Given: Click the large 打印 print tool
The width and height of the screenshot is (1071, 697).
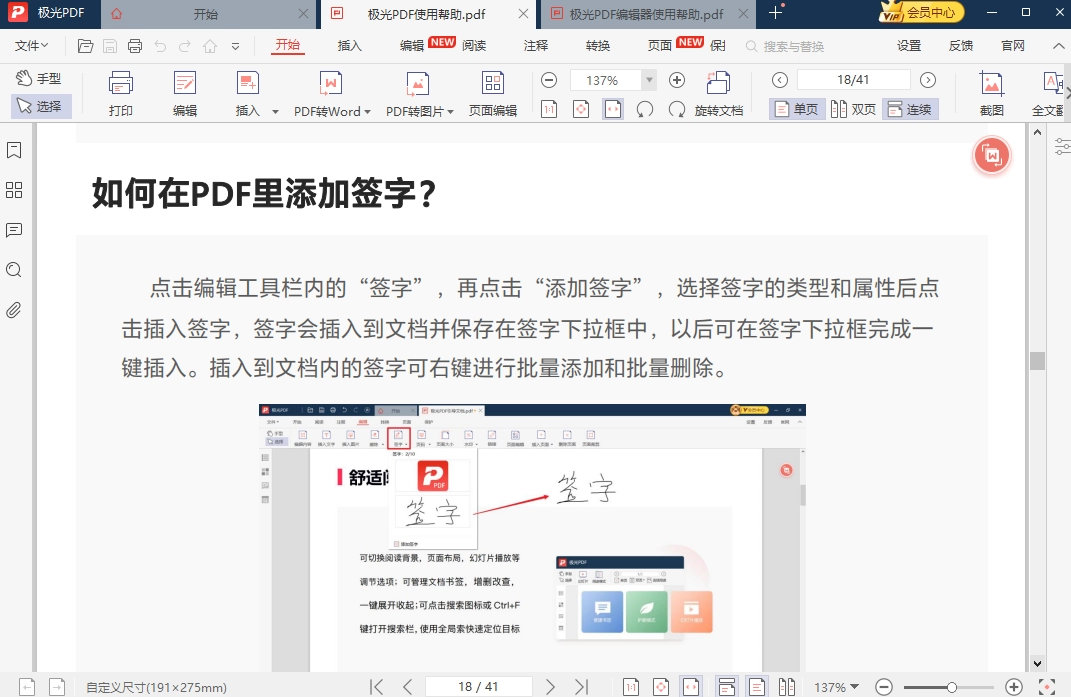Looking at the screenshot, I should (x=121, y=94).
